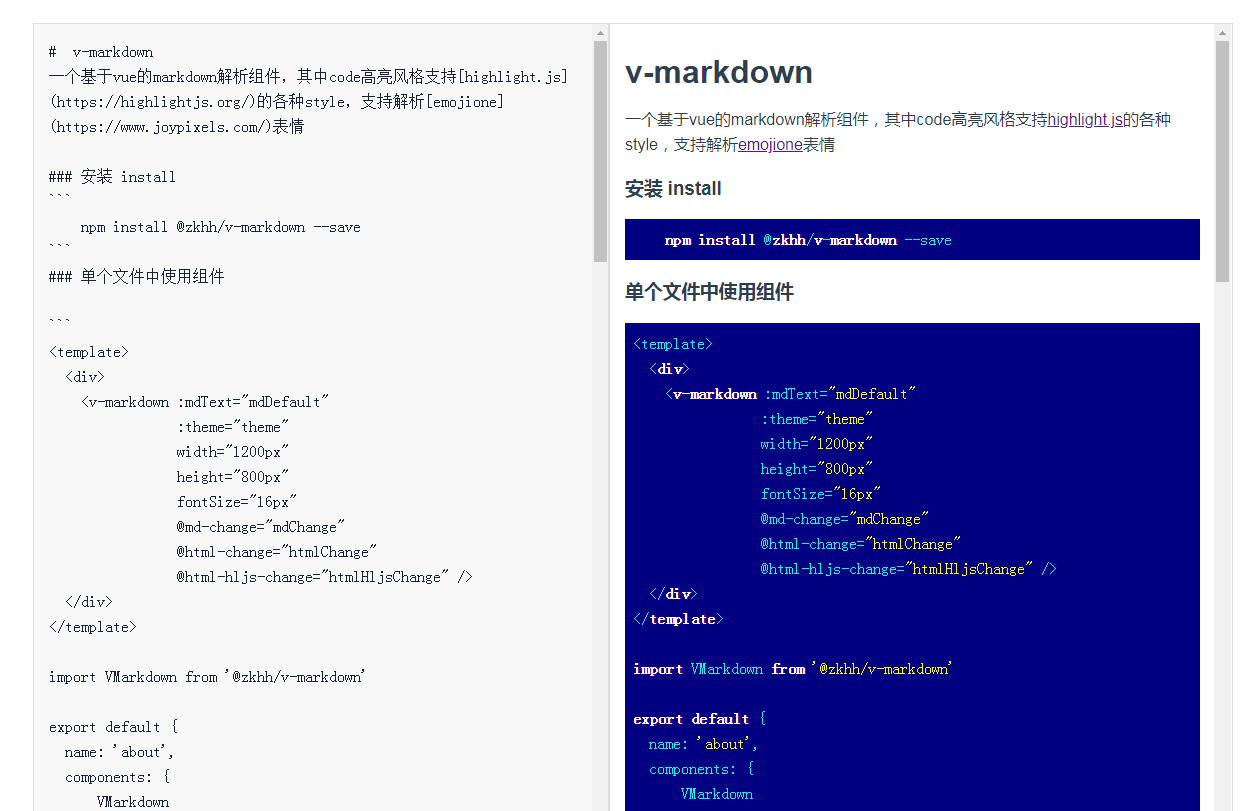Click the preview scrollbar up arrow
This screenshot has width=1254, height=811.
pyautogui.click(x=1223, y=32)
